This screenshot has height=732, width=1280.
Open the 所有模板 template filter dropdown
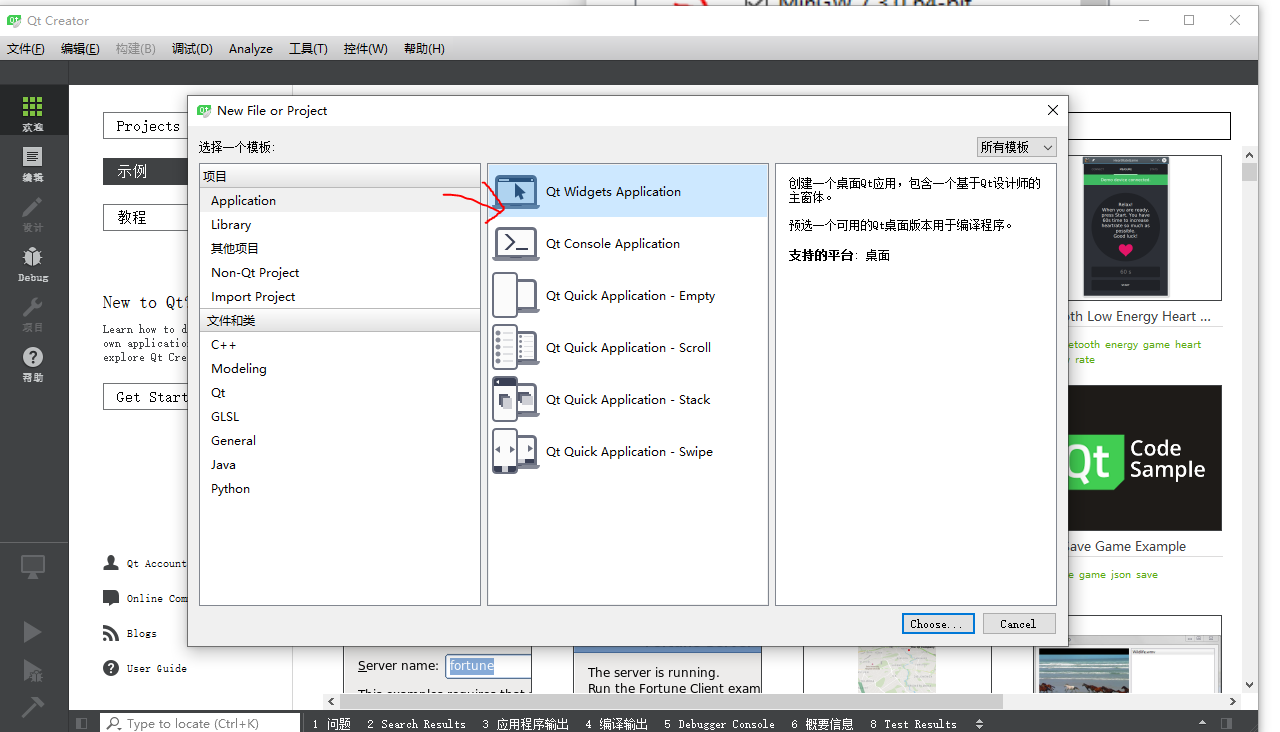1016,147
